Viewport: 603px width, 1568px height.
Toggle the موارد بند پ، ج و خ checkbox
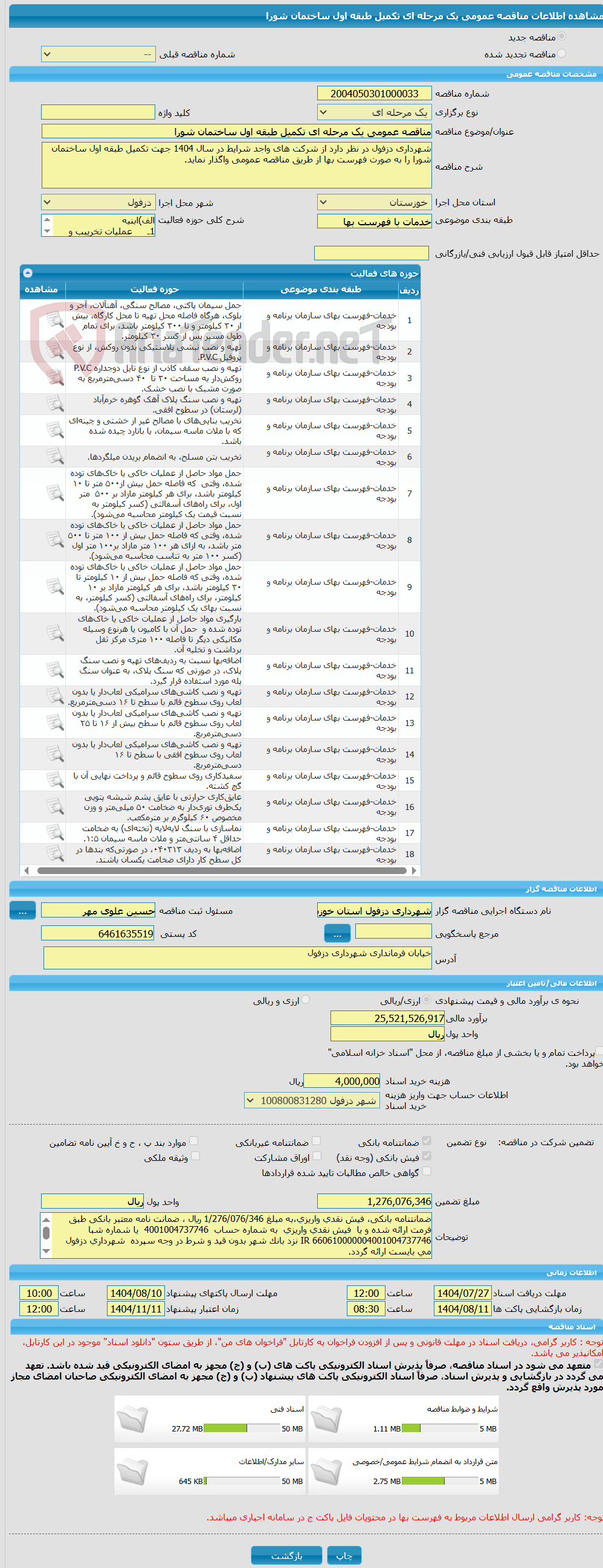[x=194, y=1142]
